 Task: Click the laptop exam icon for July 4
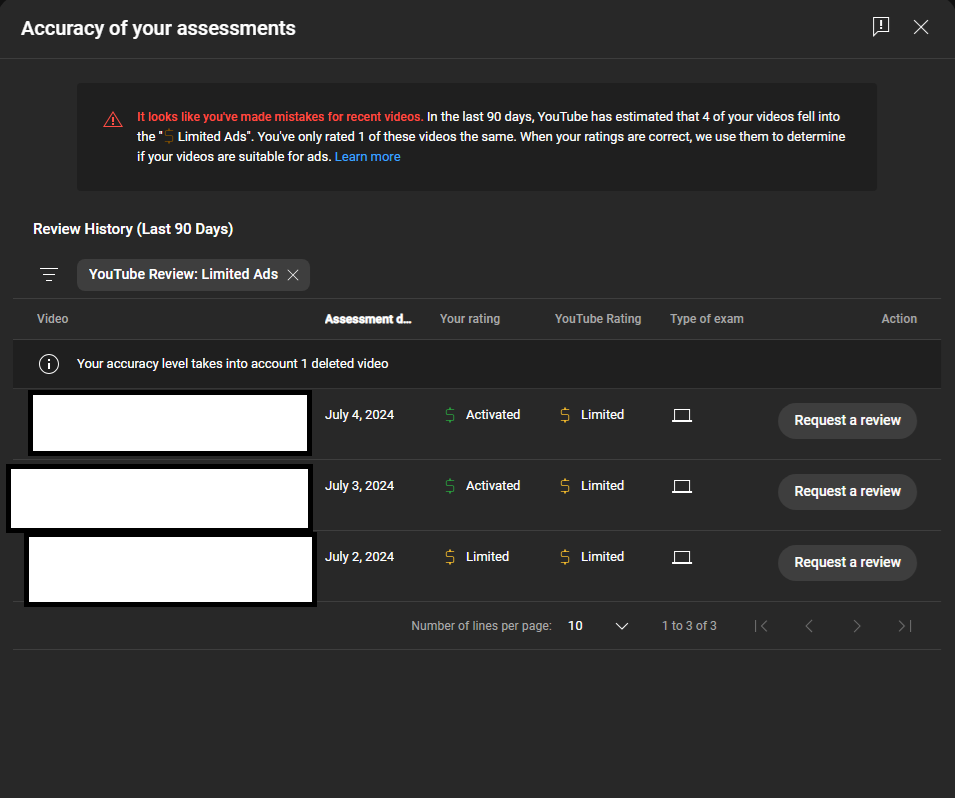(x=682, y=415)
